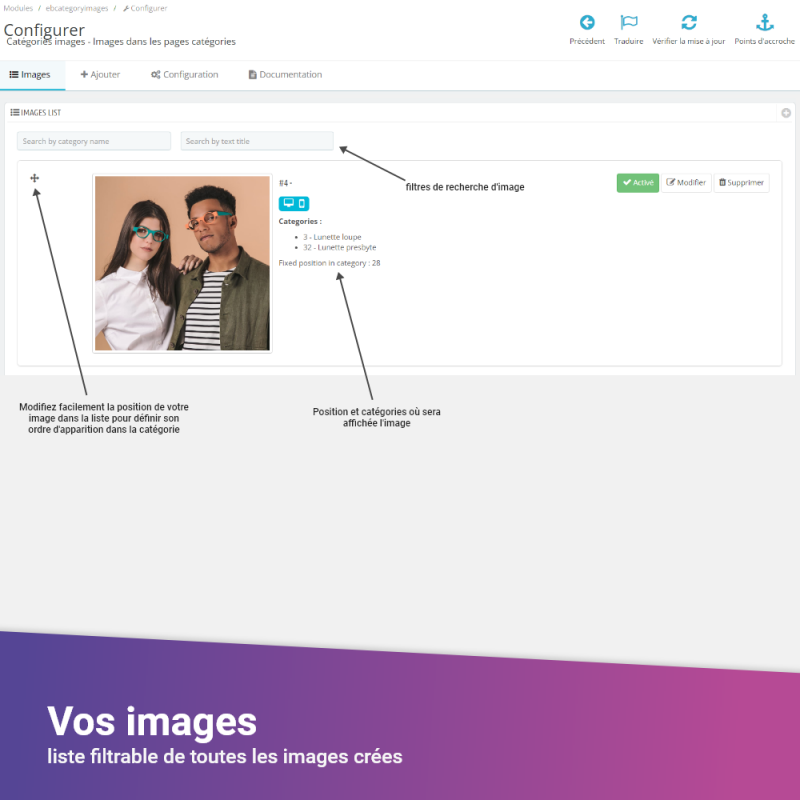Select the Images tab
Screen dimensions: 800x800
tap(31, 74)
